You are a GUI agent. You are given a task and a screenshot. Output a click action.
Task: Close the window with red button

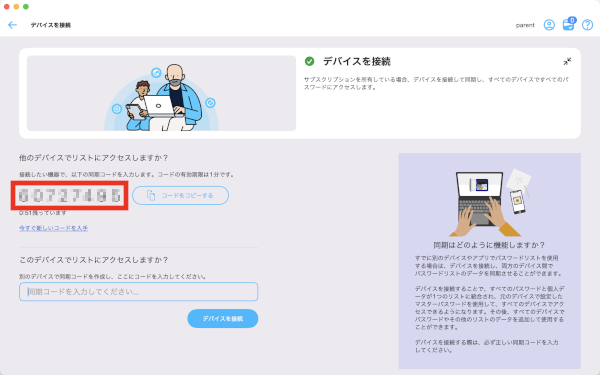pos(7,7)
